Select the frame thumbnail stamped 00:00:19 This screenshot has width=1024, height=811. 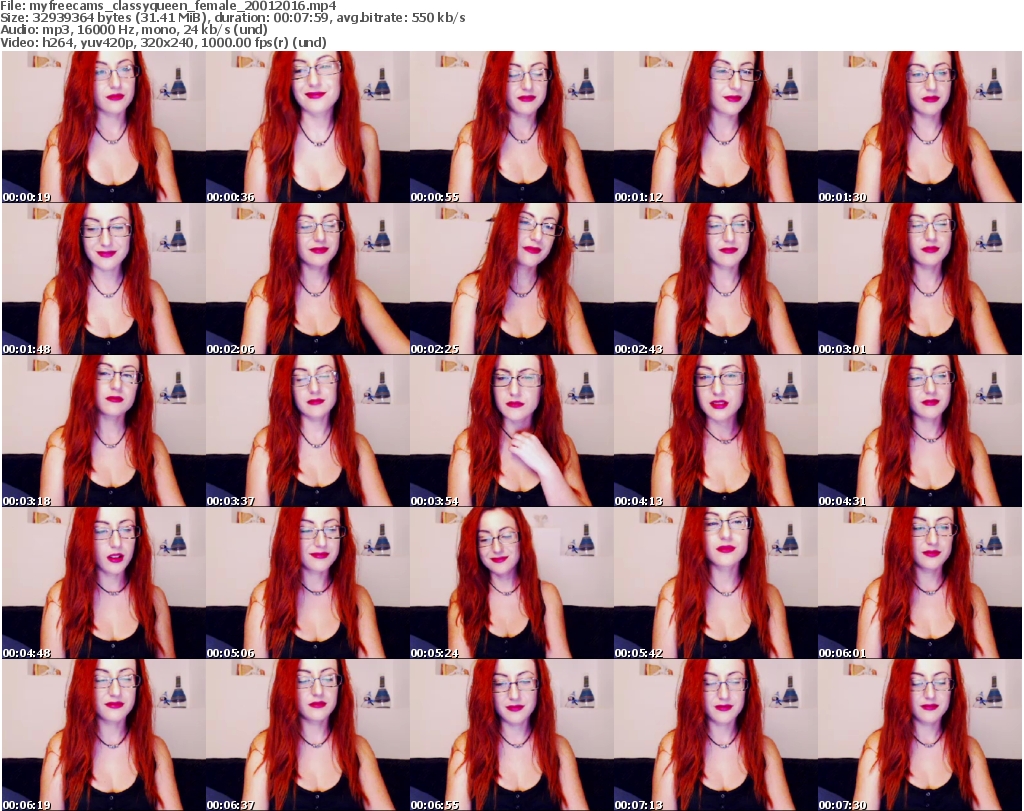[x=103, y=127]
